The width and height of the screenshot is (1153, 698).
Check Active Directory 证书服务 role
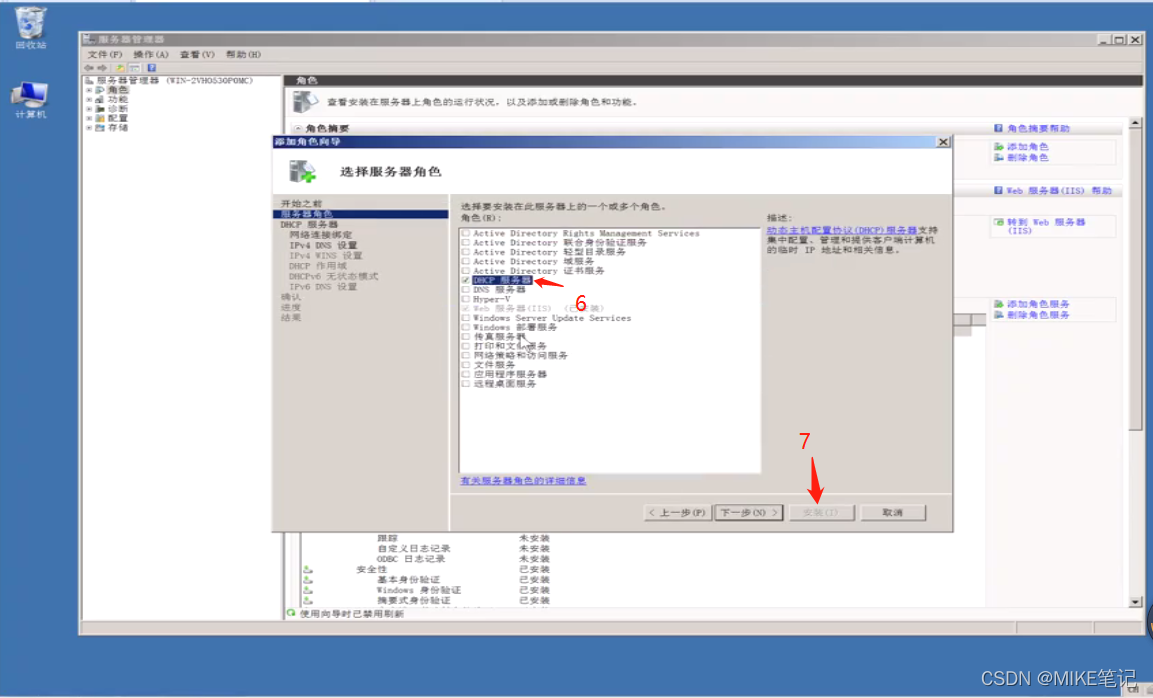(465, 271)
